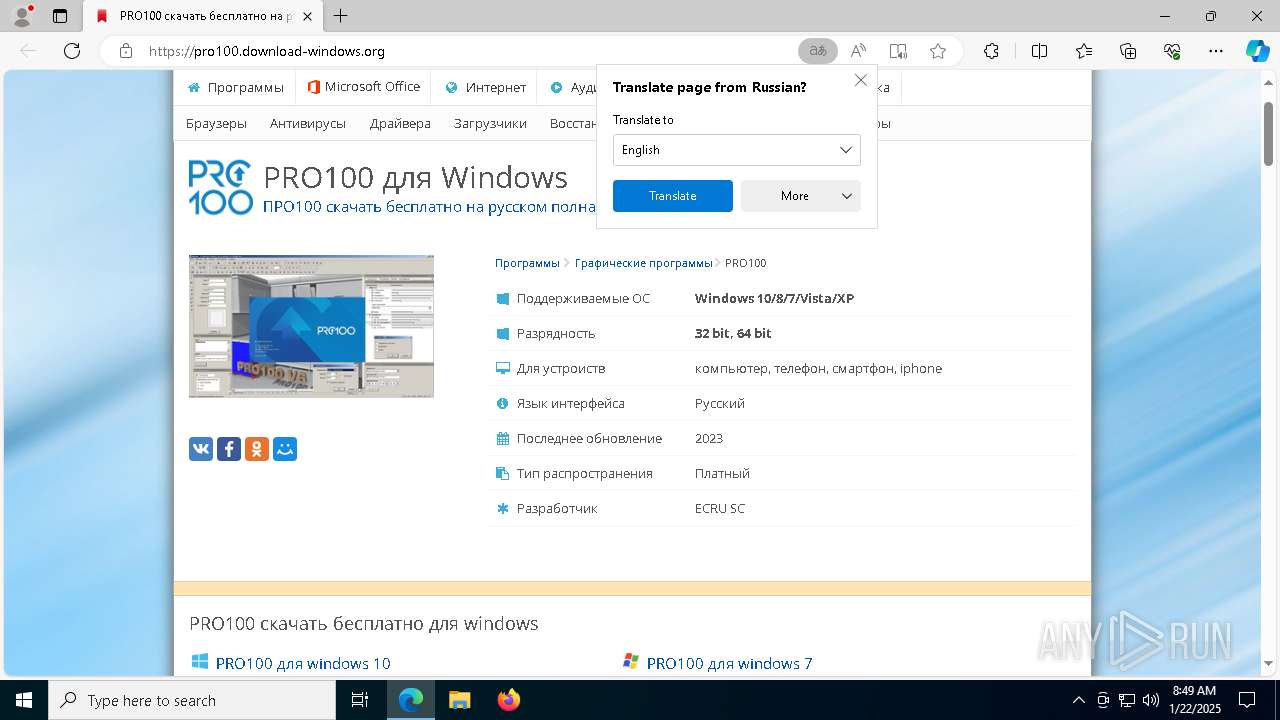
Task: Open PRO100 для windows 7 link
Action: pyautogui.click(x=730, y=663)
